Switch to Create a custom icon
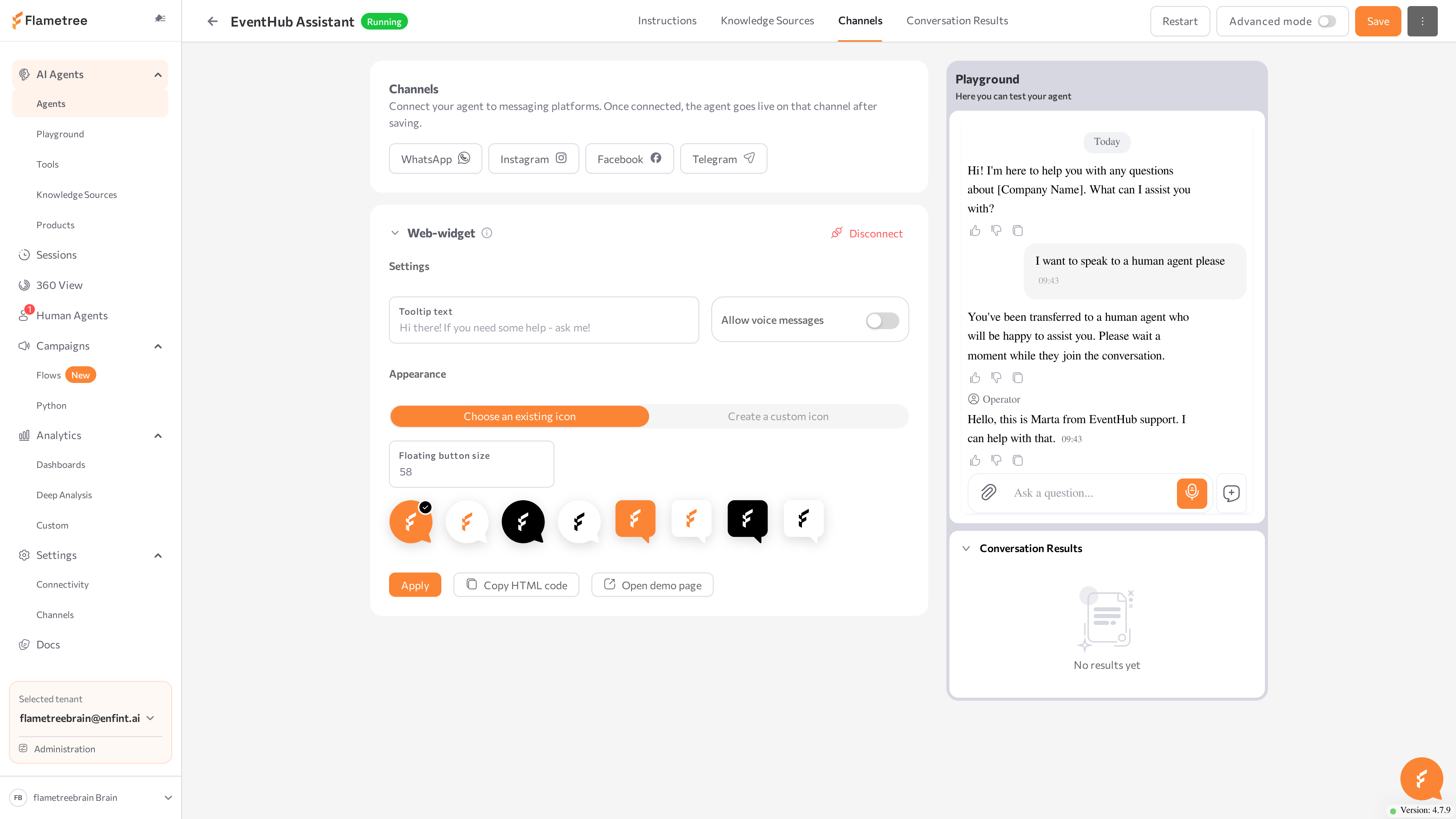 tap(778, 416)
